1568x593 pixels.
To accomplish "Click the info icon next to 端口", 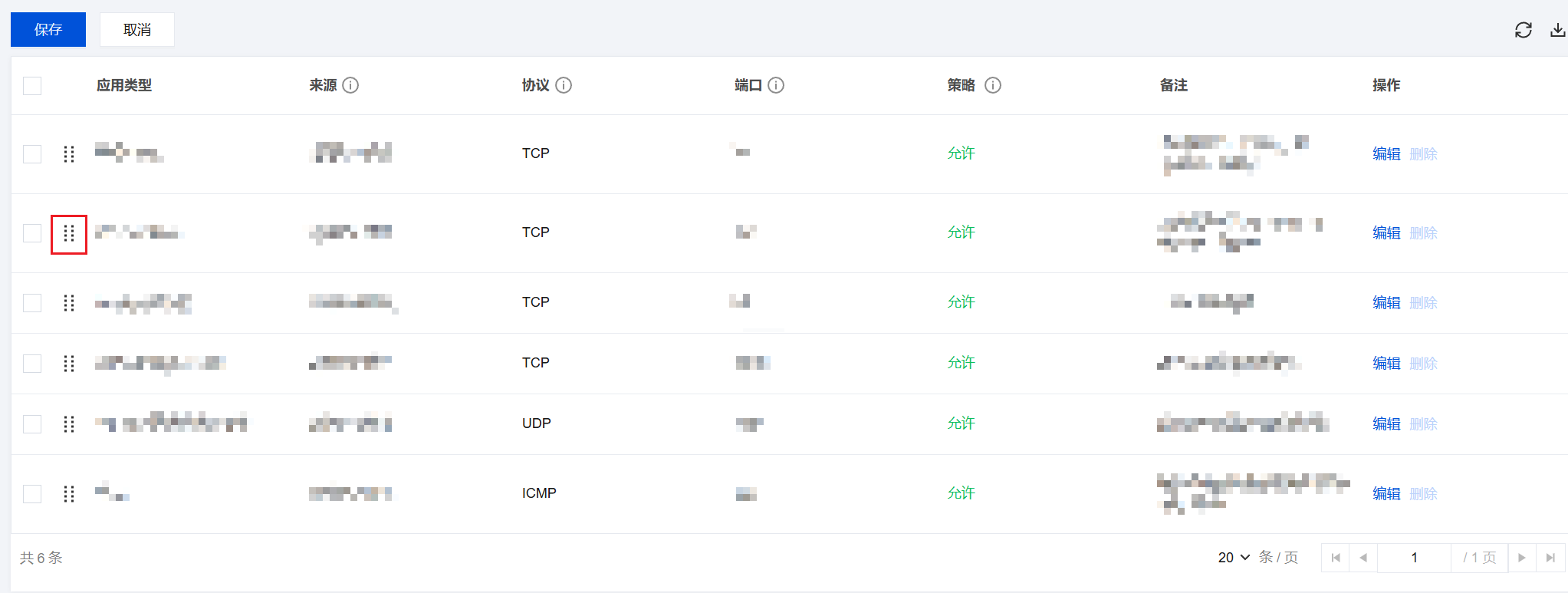I will tap(776, 85).
